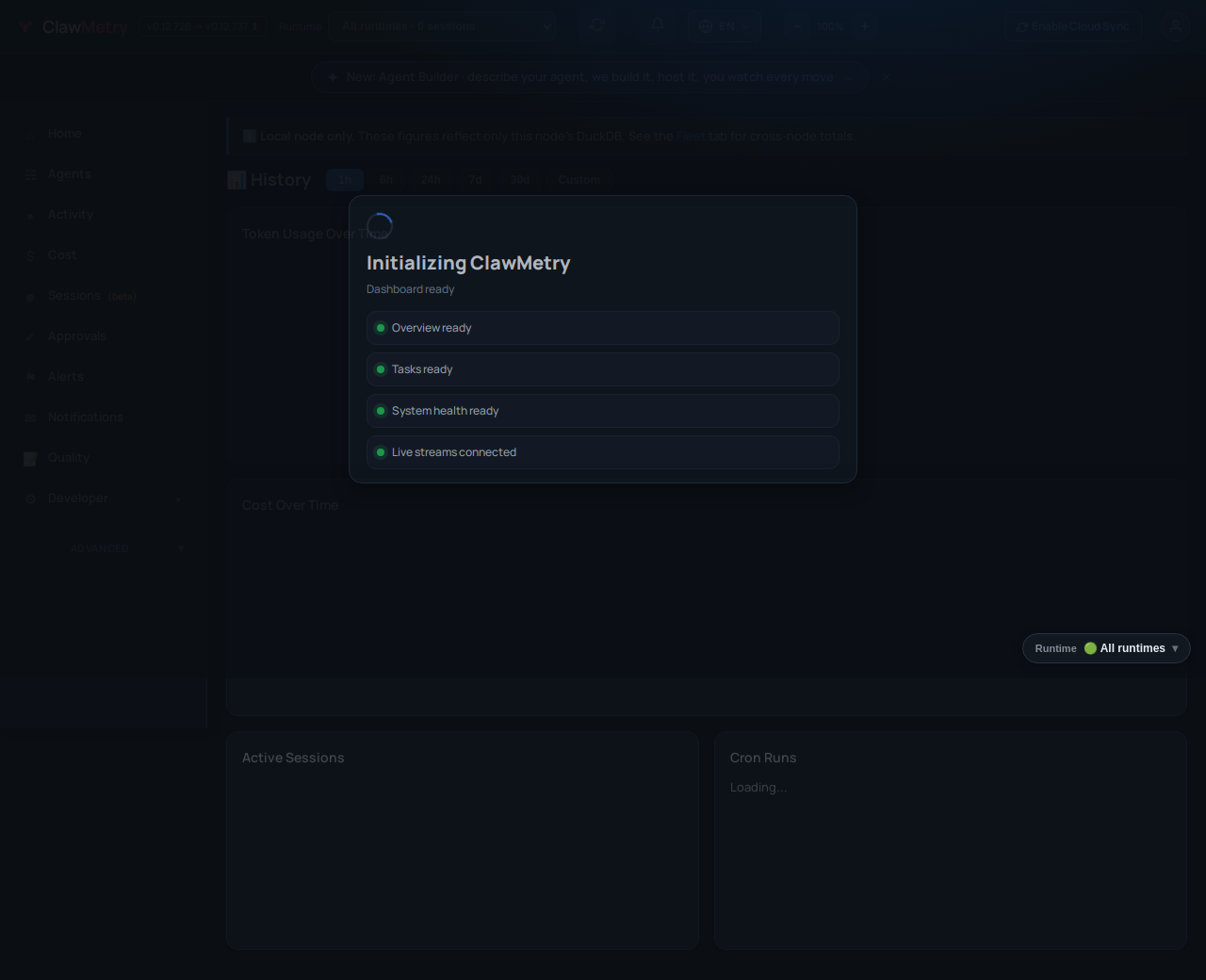Screen dimensions: 1206x980
Task: Click the refresh icon in the top bar
Action: 597,25
